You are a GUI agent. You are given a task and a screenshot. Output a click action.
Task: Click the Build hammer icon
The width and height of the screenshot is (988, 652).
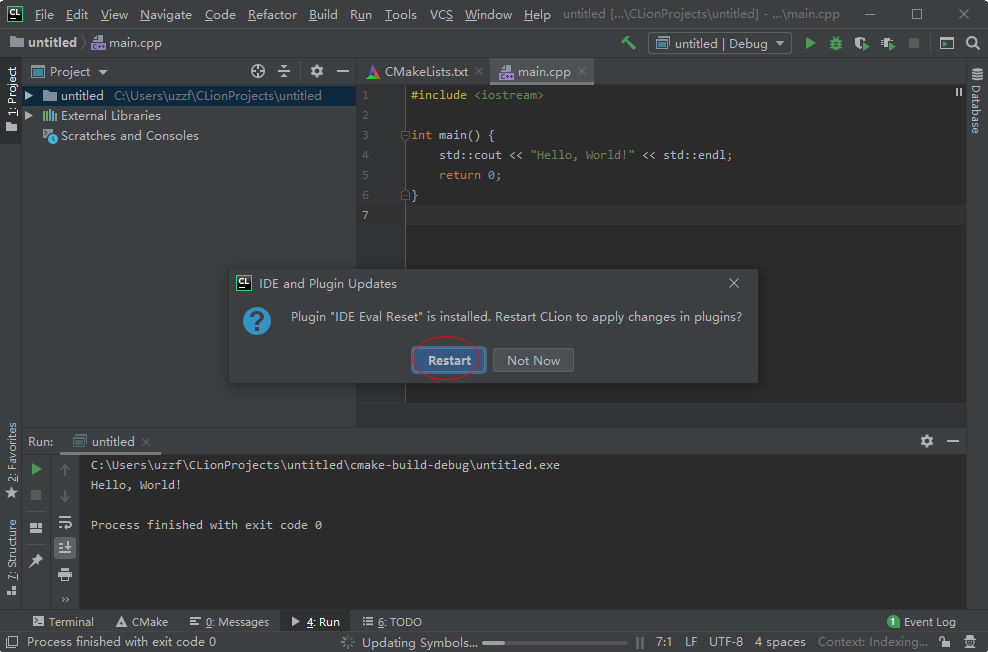(628, 43)
